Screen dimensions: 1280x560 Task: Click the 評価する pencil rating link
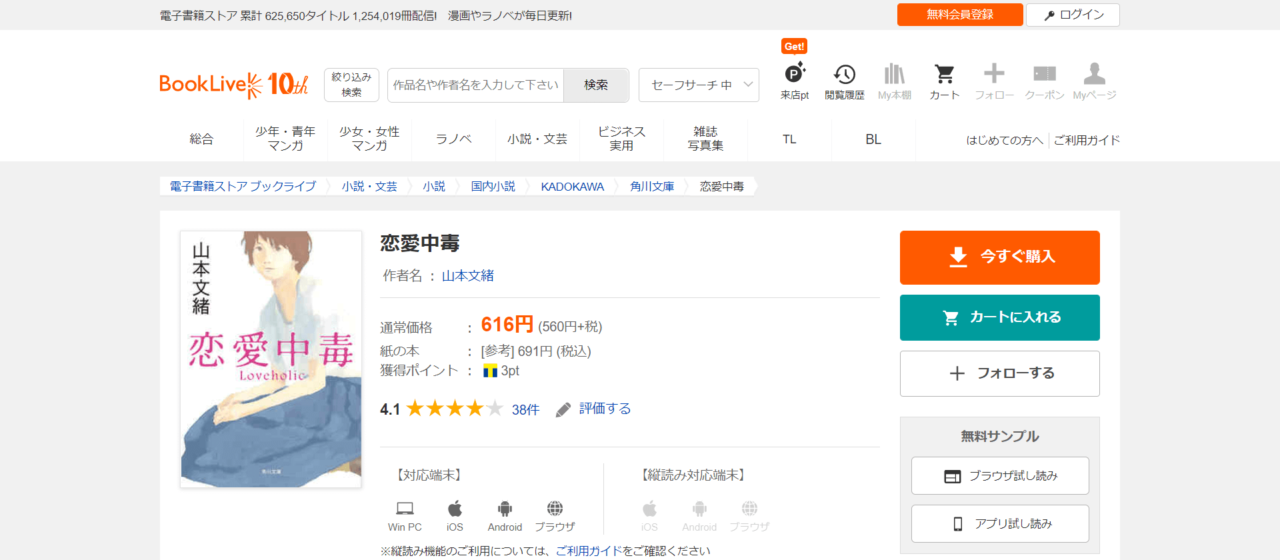[594, 409]
